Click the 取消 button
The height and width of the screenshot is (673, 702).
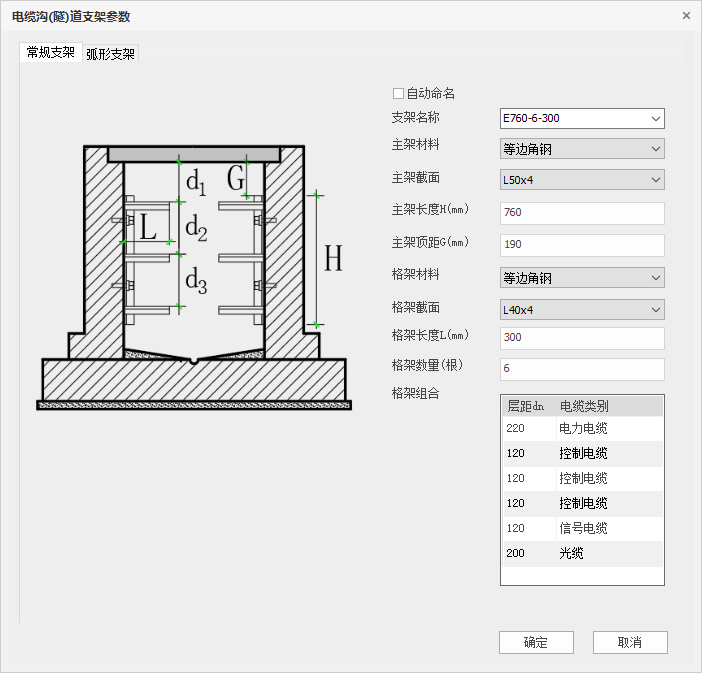tap(630, 643)
